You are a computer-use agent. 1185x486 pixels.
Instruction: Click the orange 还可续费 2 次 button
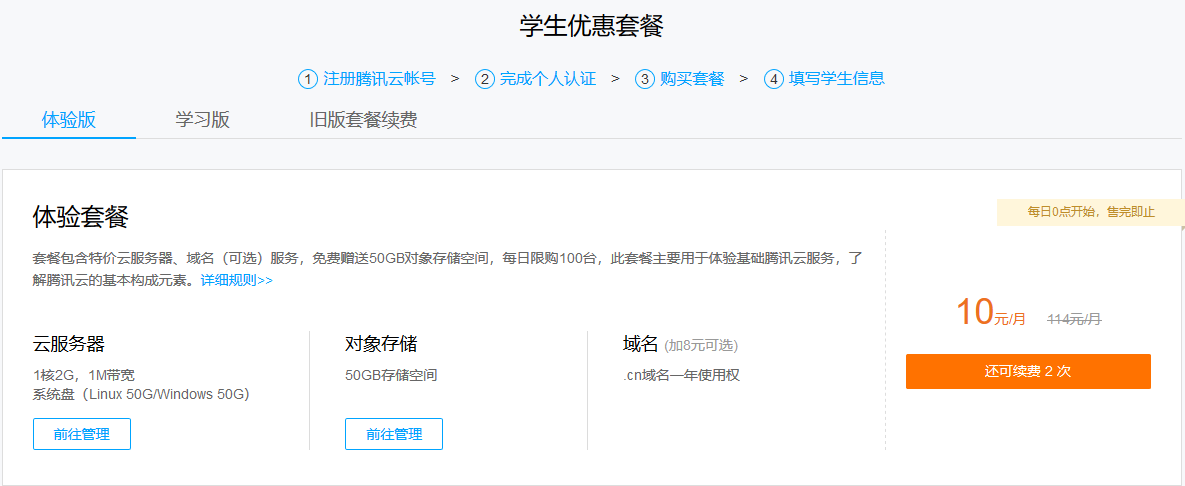coord(1028,371)
